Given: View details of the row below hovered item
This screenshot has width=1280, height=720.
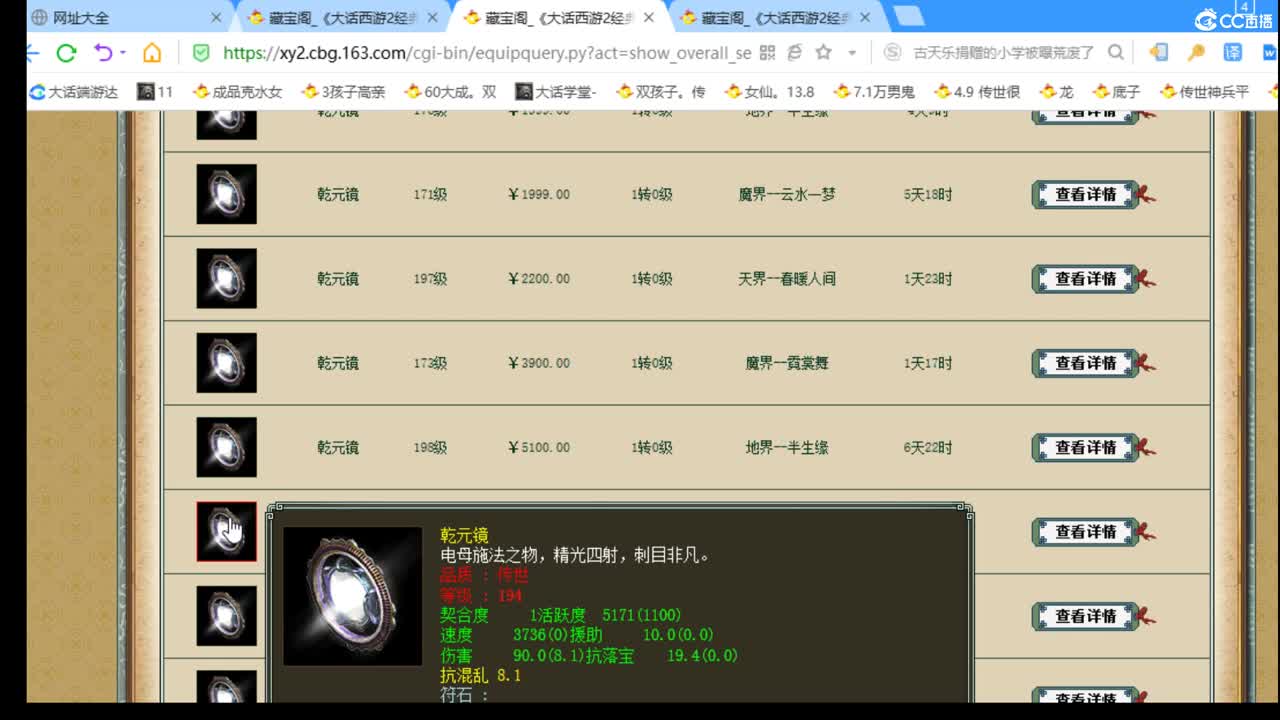Looking at the screenshot, I should pos(1086,617).
